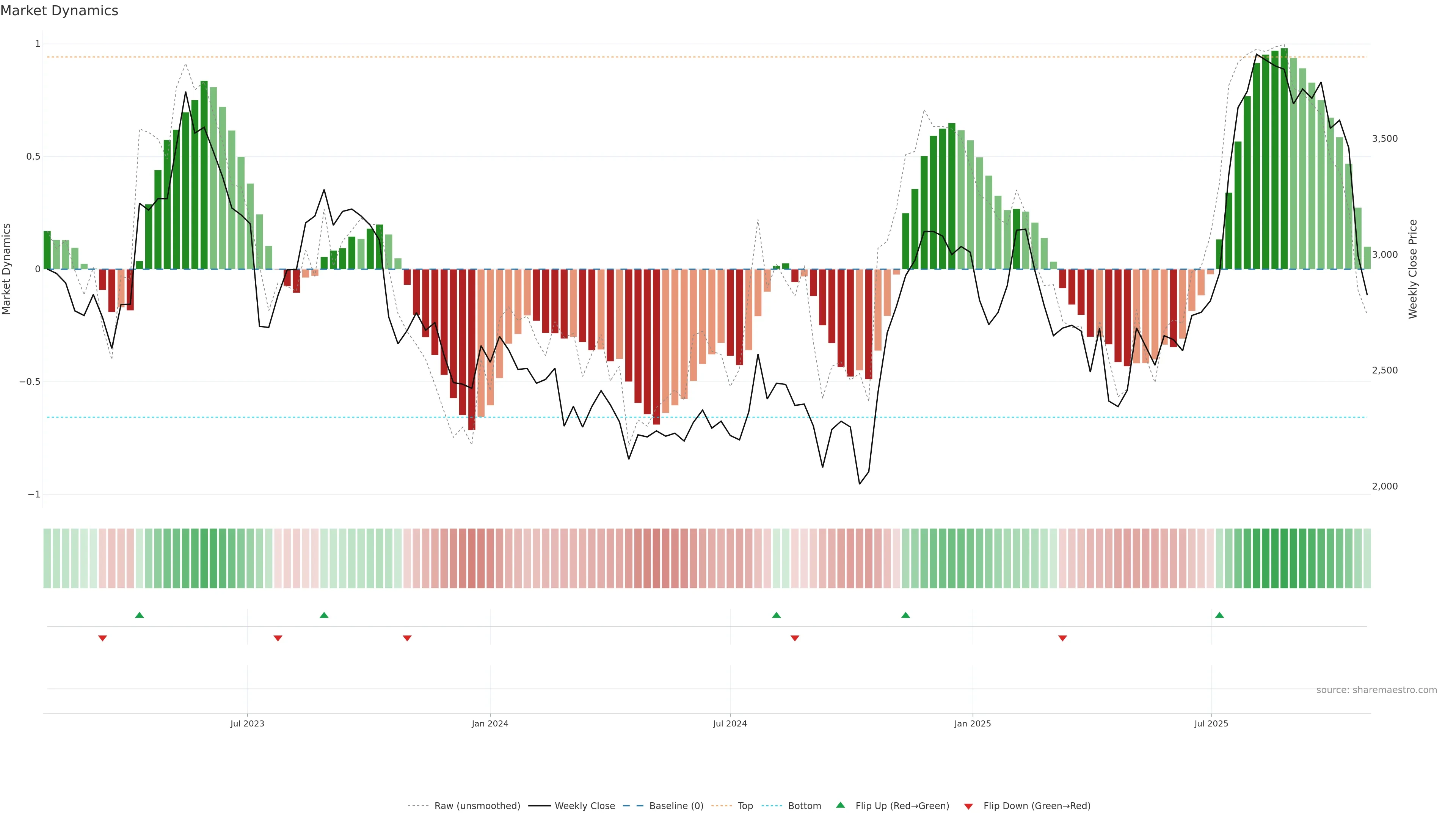Click the darkest green heat strip cell near the right end

(x=1283, y=558)
